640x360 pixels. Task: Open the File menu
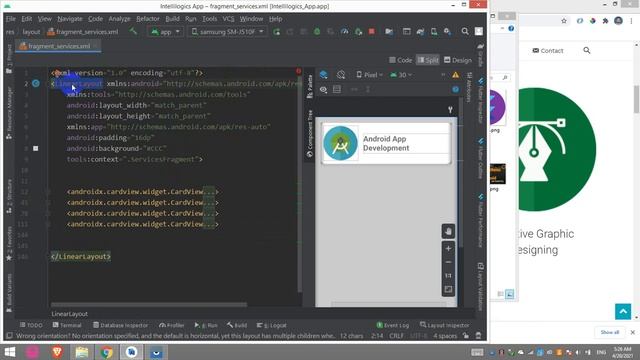pyautogui.click(x=11, y=19)
